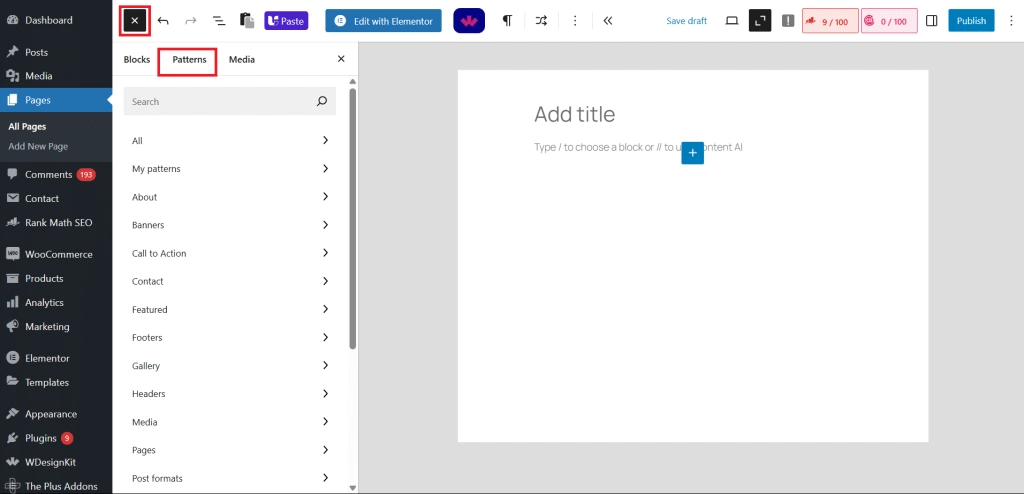
Task: Click the shuffle arrows icon
Action: tap(541, 20)
